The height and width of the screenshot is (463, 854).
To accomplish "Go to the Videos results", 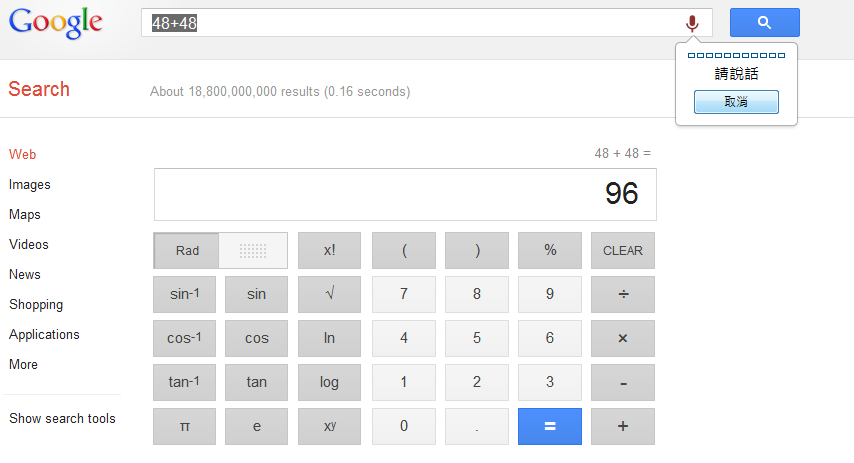I will point(28,244).
